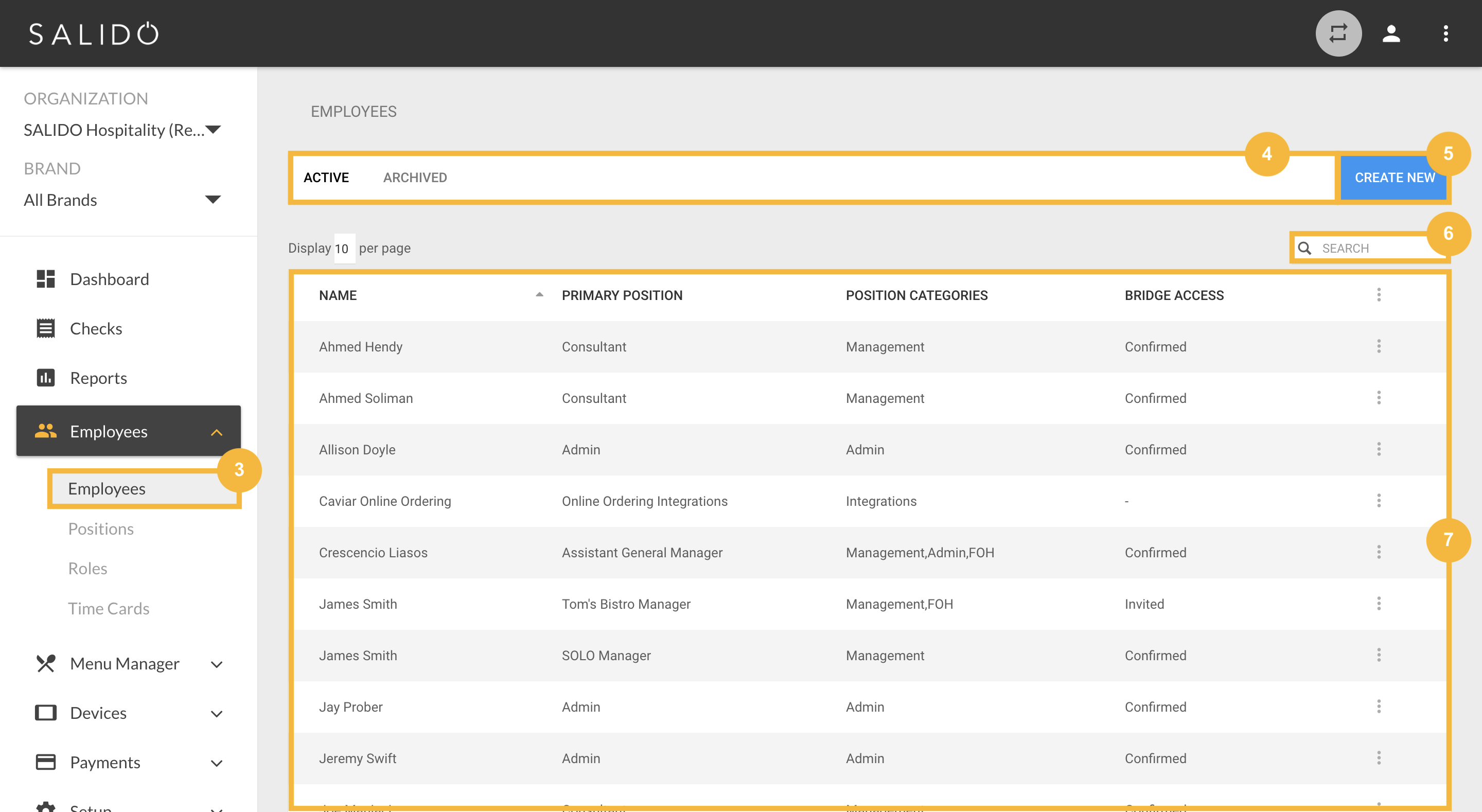Change the 10 per page display value

344,249
